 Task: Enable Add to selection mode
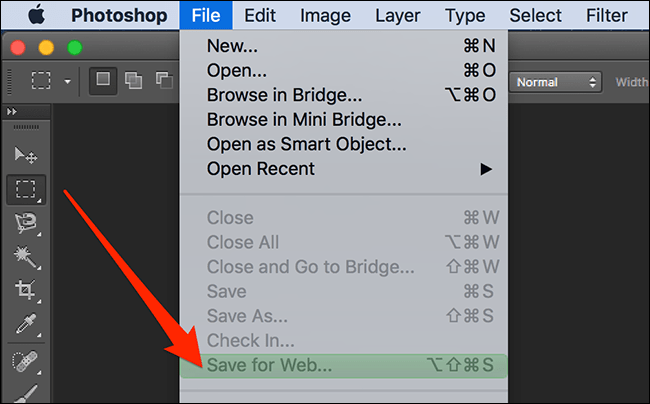[133, 80]
